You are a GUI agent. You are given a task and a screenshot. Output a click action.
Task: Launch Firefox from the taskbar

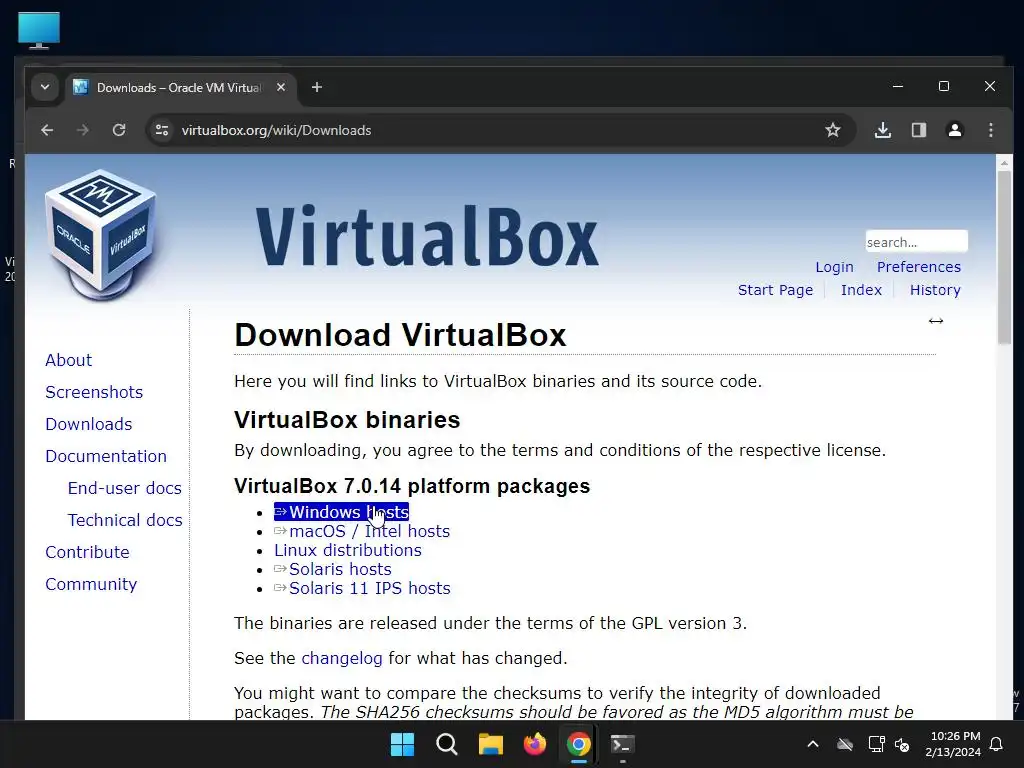(x=534, y=744)
